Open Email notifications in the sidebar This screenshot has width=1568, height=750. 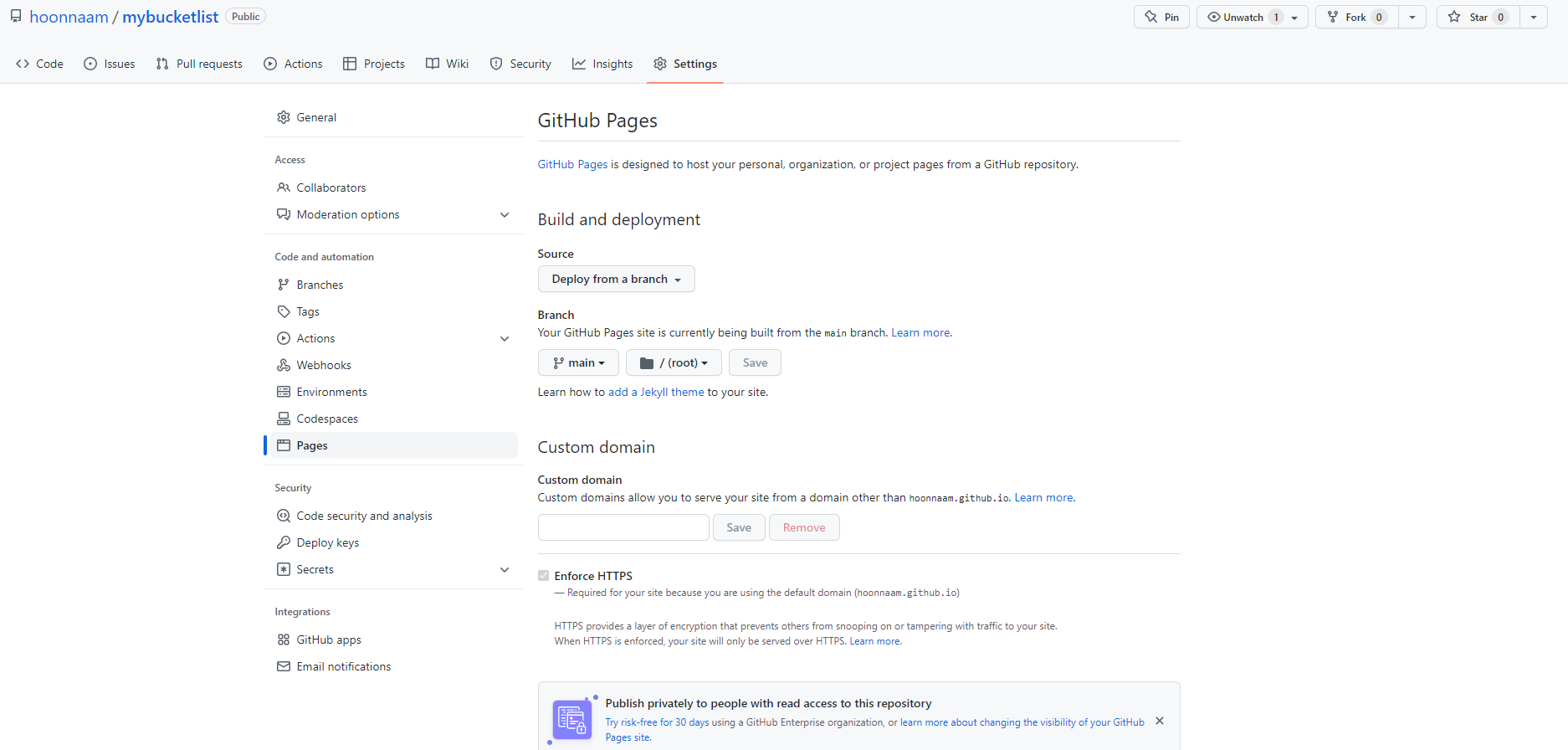[394, 666]
